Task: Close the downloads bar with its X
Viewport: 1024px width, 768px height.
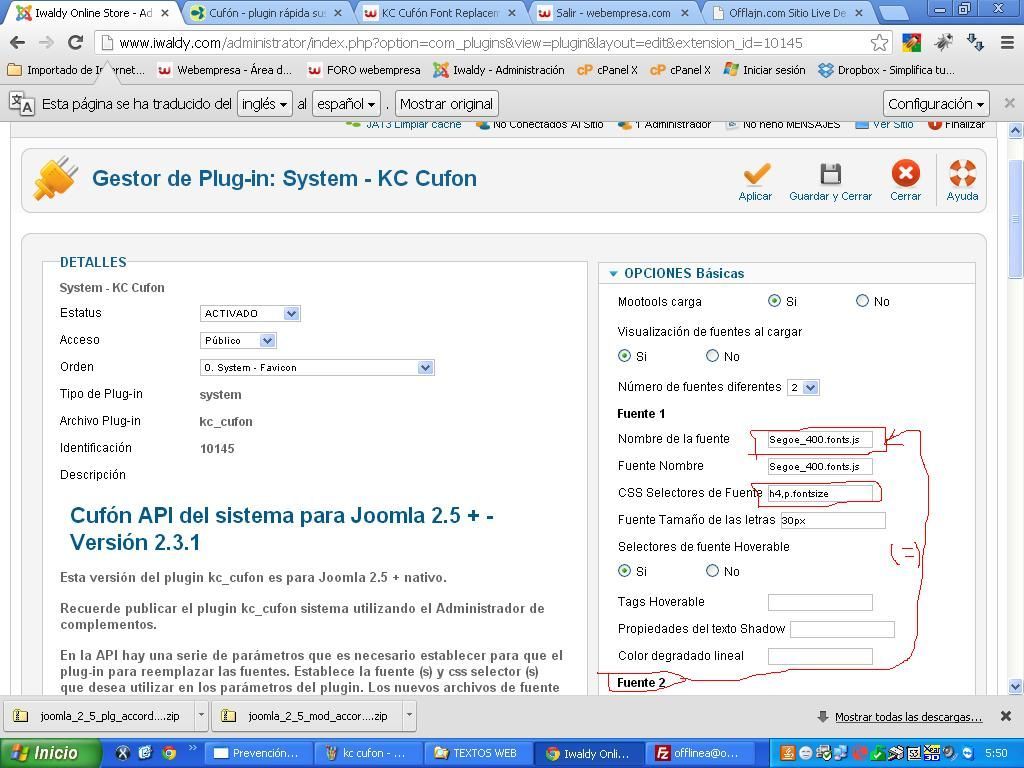Action: 1006,716
